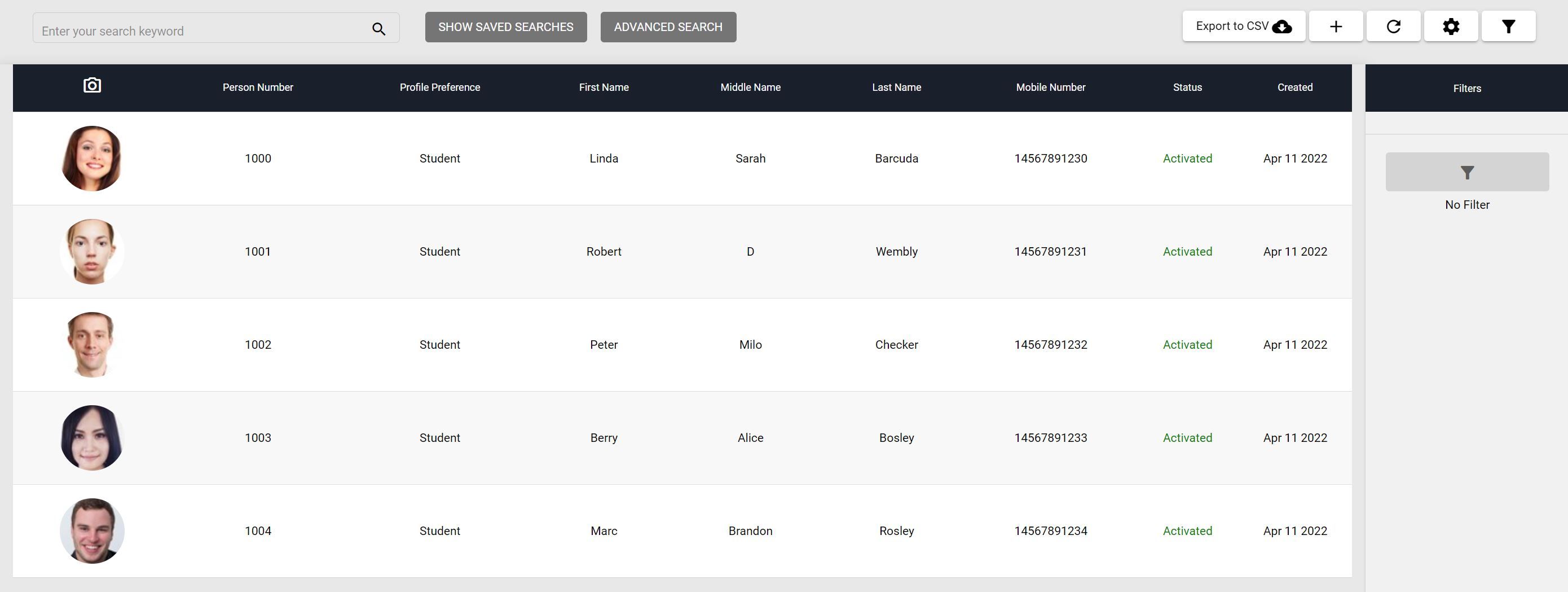This screenshot has height=592, width=1568.
Task: Click first name Berry
Action: [604, 438]
